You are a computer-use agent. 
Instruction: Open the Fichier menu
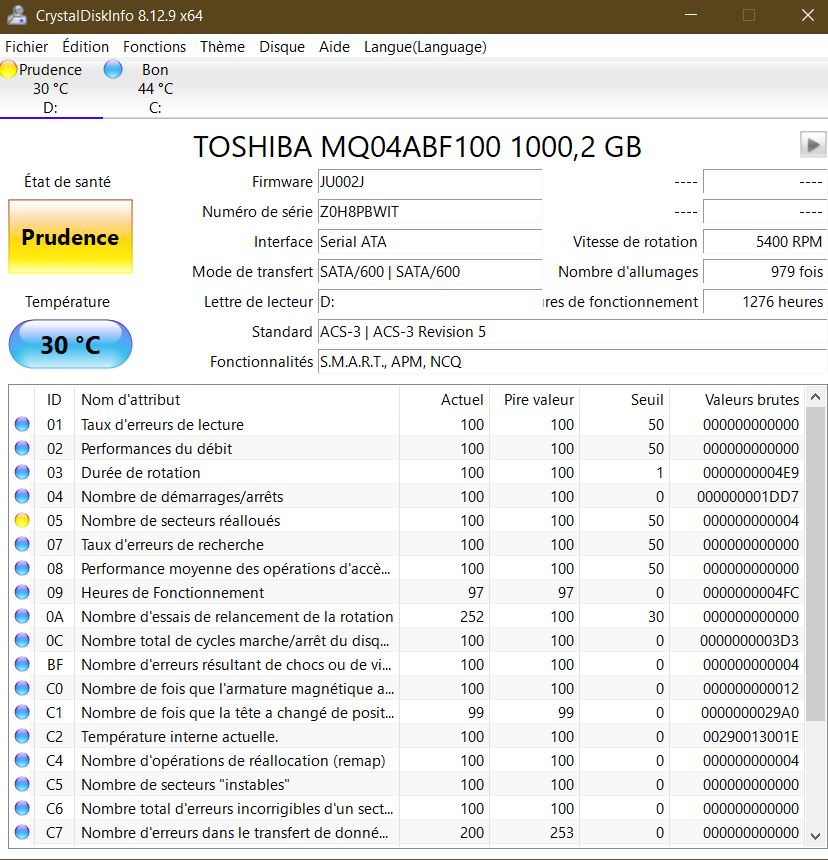[x=26, y=47]
